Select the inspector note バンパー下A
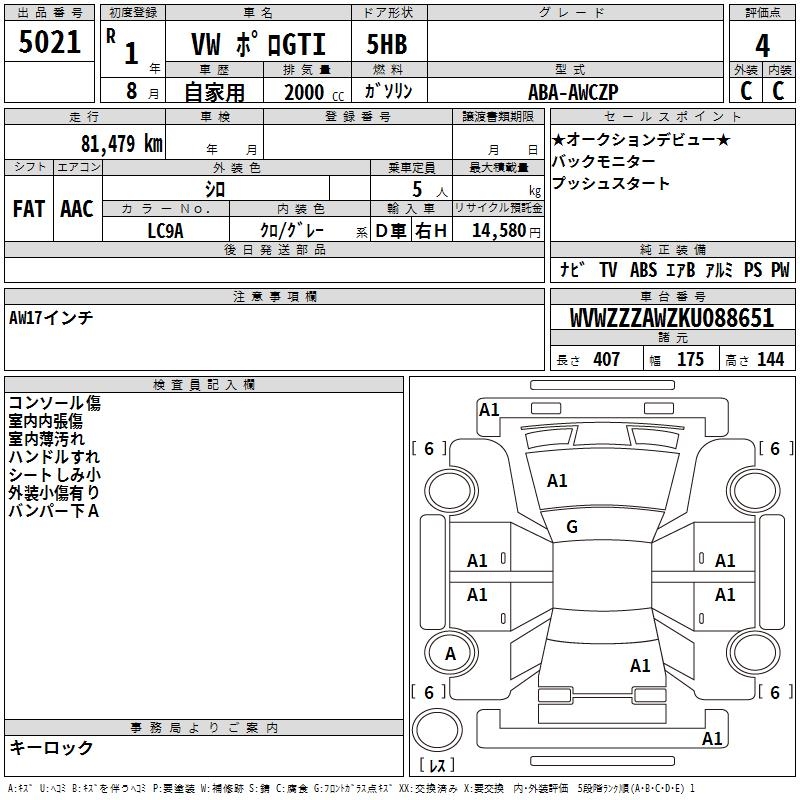800x800 pixels. pyautogui.click(x=54, y=510)
